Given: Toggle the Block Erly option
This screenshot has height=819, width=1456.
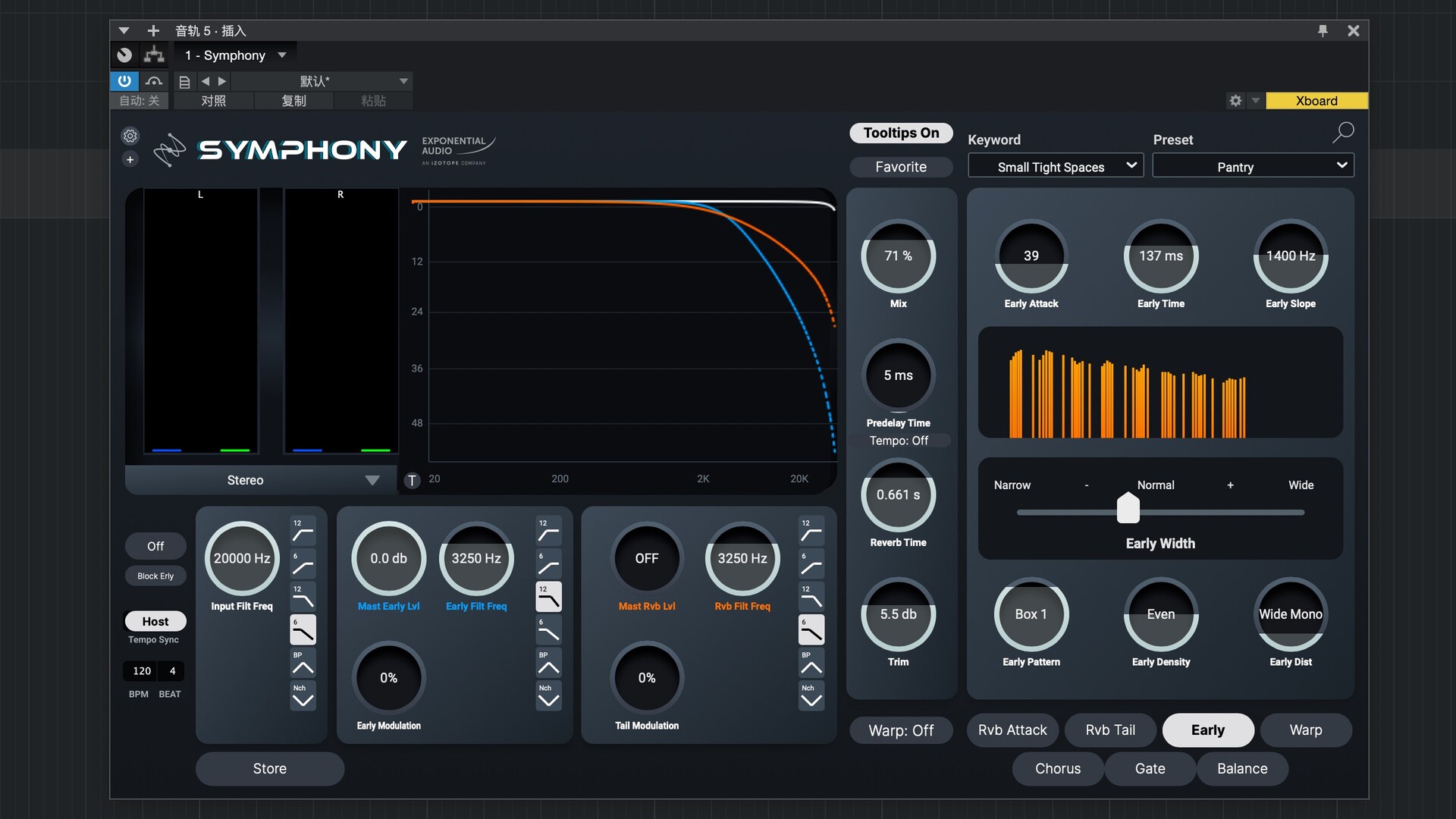Looking at the screenshot, I should coord(155,576).
